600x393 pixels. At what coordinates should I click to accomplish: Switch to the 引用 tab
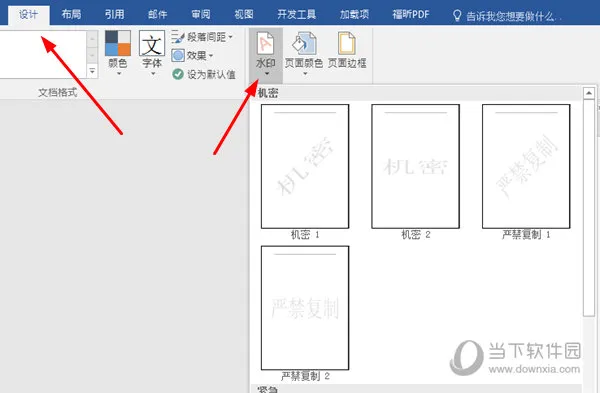[x=114, y=15]
